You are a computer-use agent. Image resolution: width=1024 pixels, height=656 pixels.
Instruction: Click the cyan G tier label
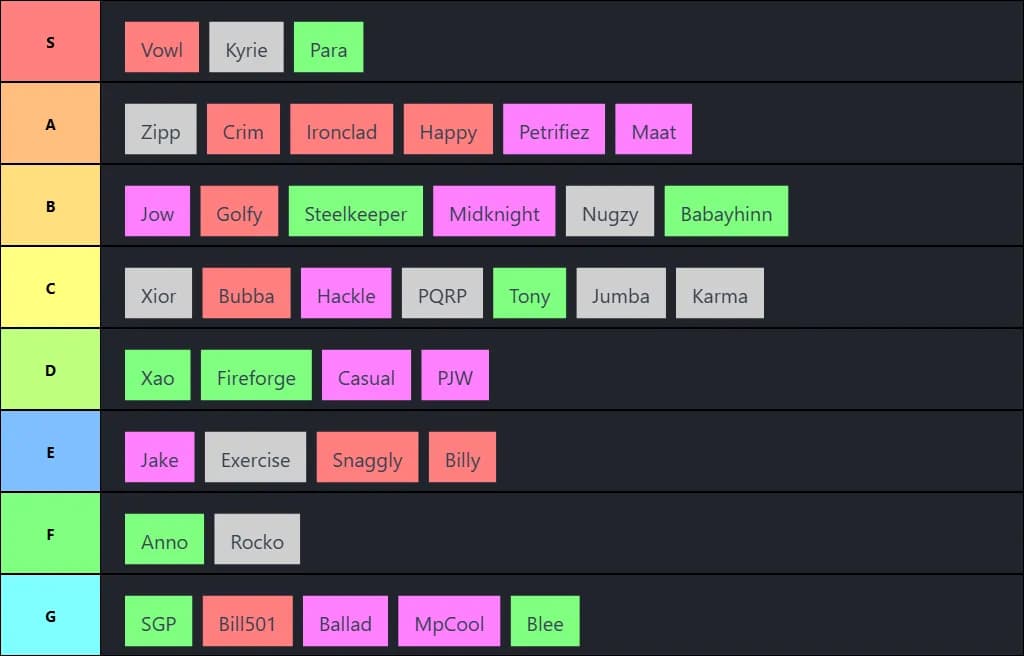pyautogui.click(x=50, y=616)
